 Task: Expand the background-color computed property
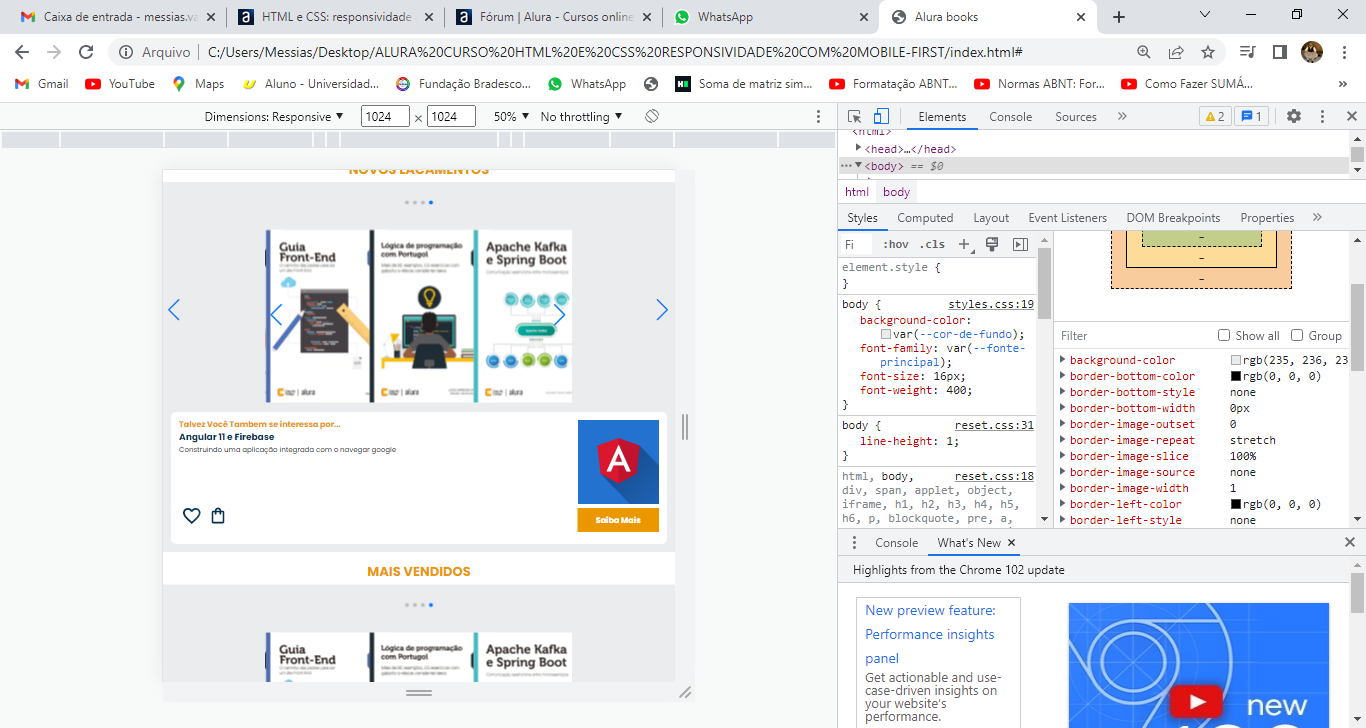(x=1063, y=360)
